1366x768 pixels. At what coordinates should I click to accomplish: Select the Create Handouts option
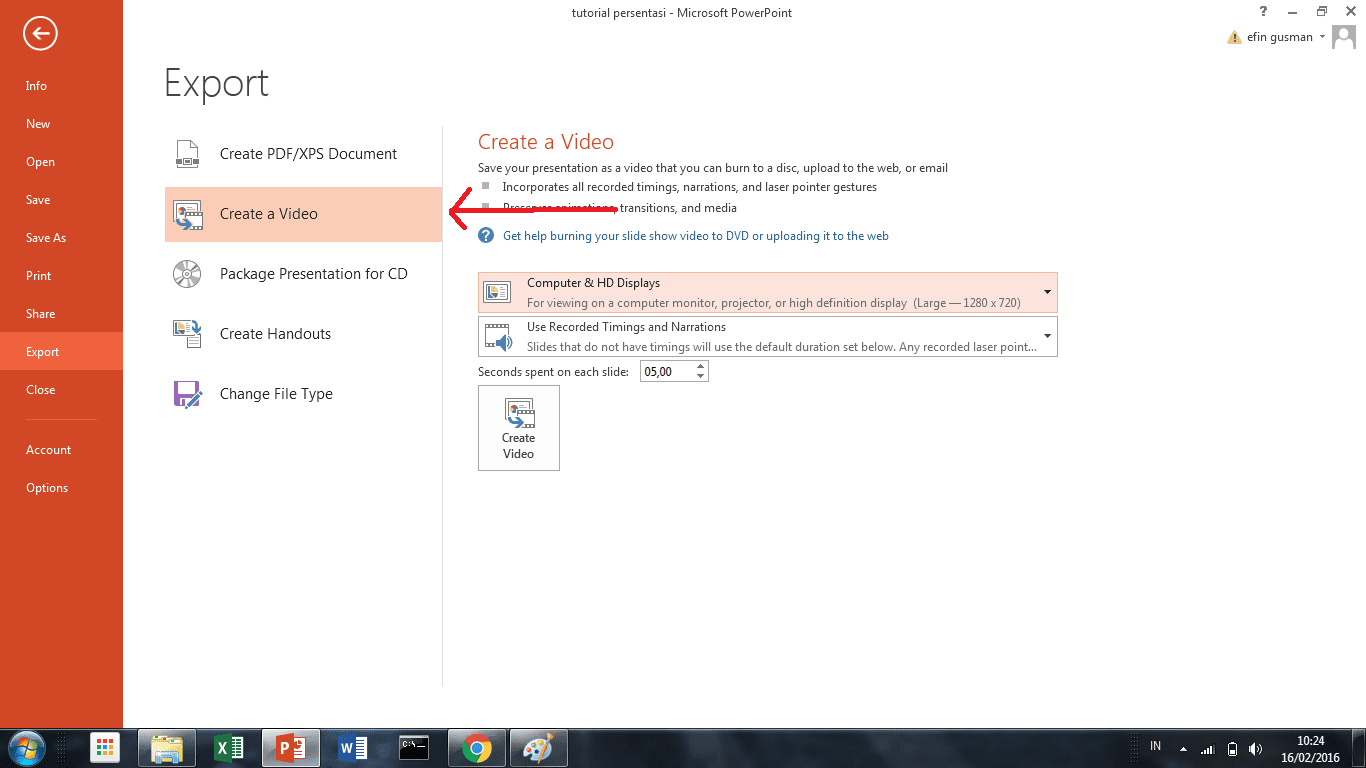303,334
